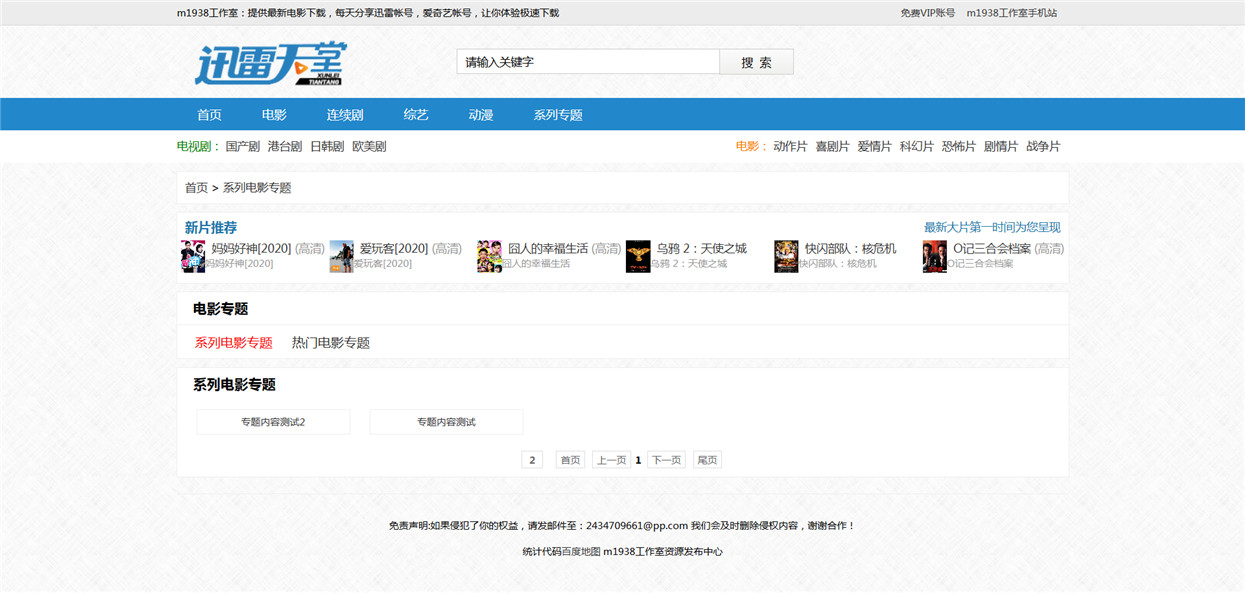Open the 囧人的幸福生活 poster thumbnail
The width and height of the screenshot is (1245, 593).
pyautogui.click(x=489, y=256)
